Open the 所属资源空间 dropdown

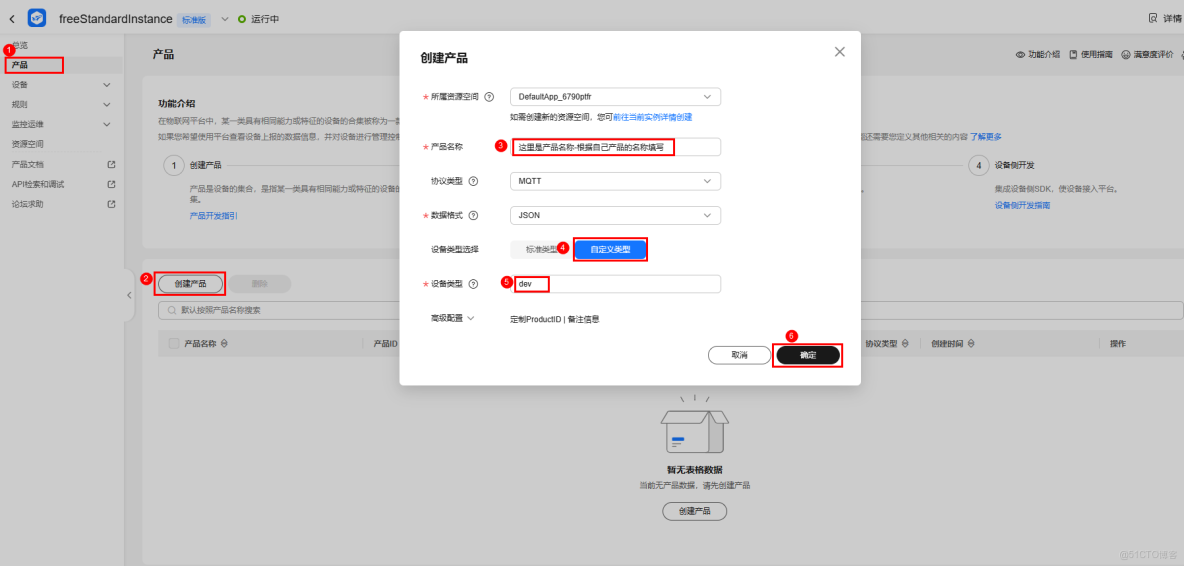[615, 97]
